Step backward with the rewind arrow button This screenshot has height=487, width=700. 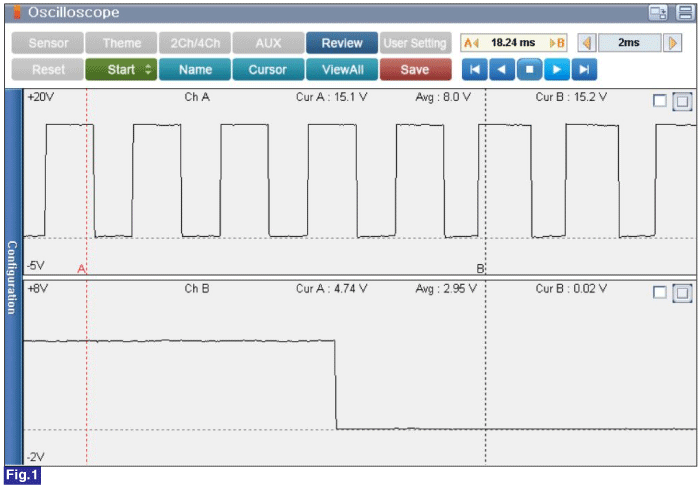[x=502, y=70]
